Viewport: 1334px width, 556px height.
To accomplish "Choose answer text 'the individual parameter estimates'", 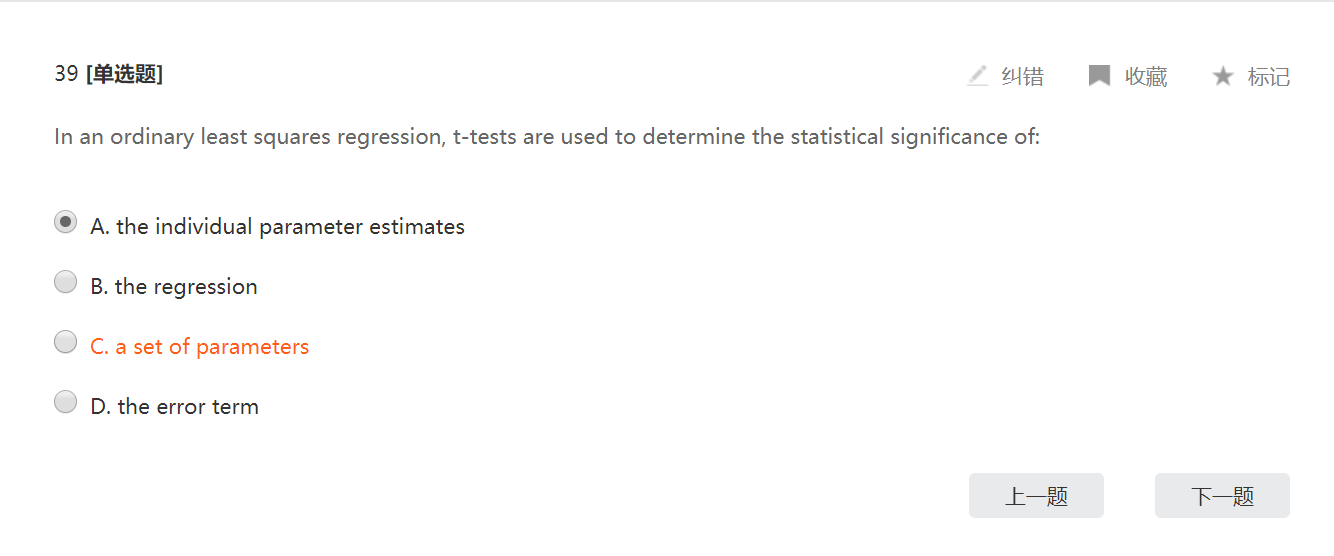I will coord(290,227).
